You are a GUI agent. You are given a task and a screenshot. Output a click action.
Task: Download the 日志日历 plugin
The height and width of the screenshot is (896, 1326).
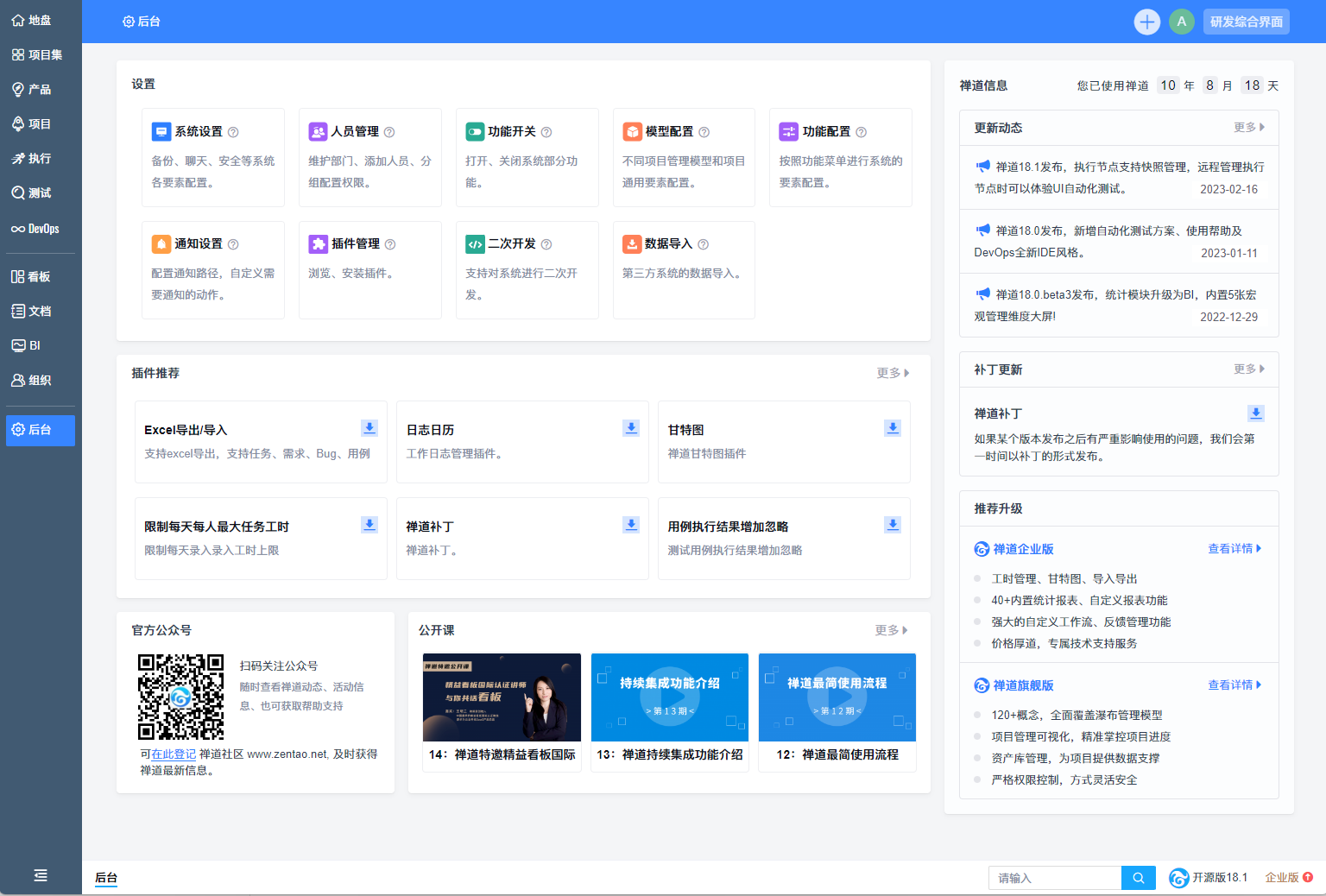tap(631, 428)
